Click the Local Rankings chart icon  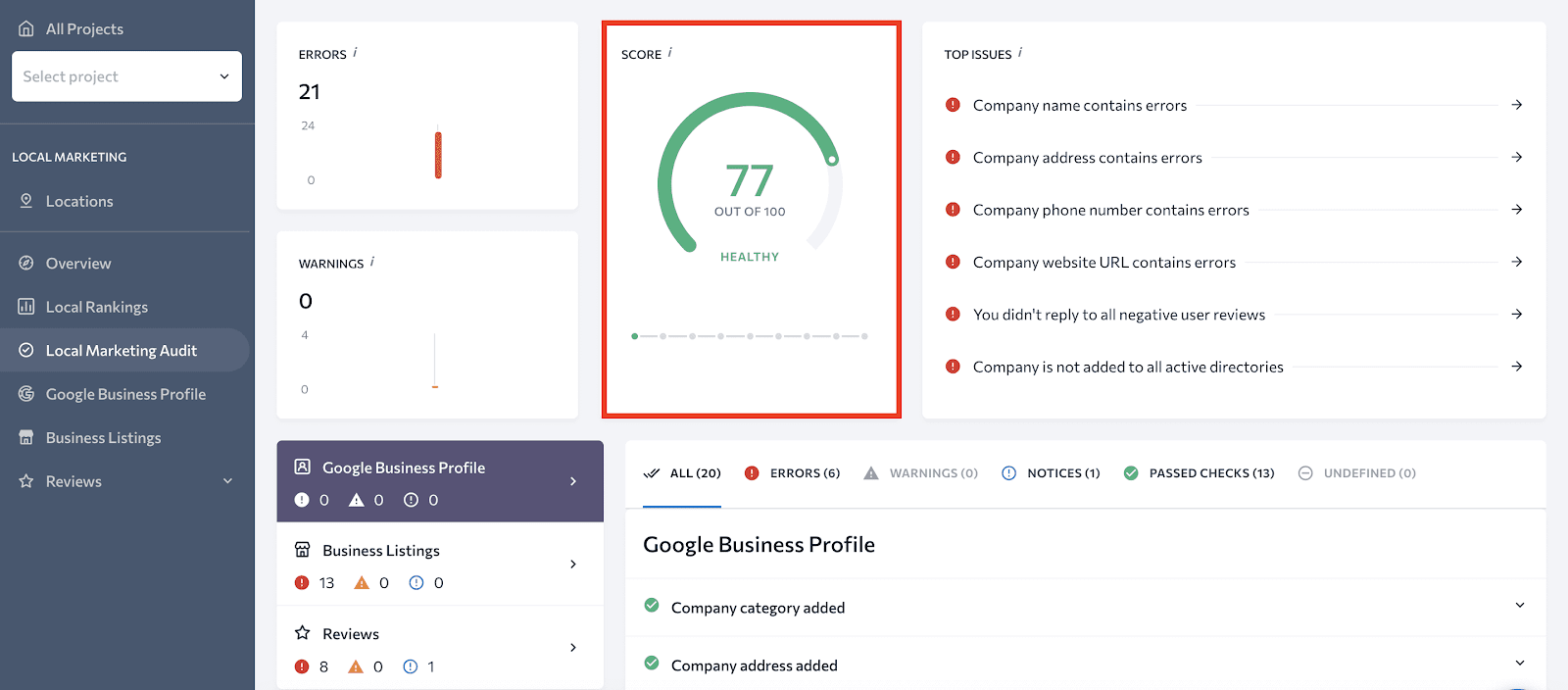click(26, 307)
